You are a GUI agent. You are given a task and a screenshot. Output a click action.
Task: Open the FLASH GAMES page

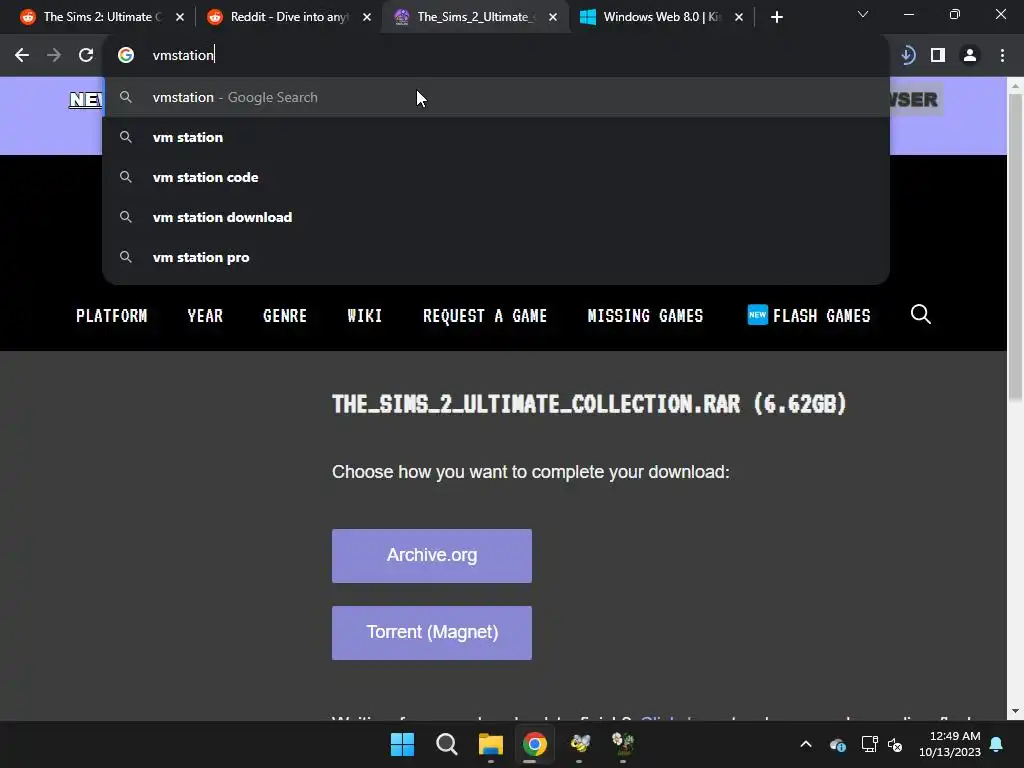pos(822,315)
